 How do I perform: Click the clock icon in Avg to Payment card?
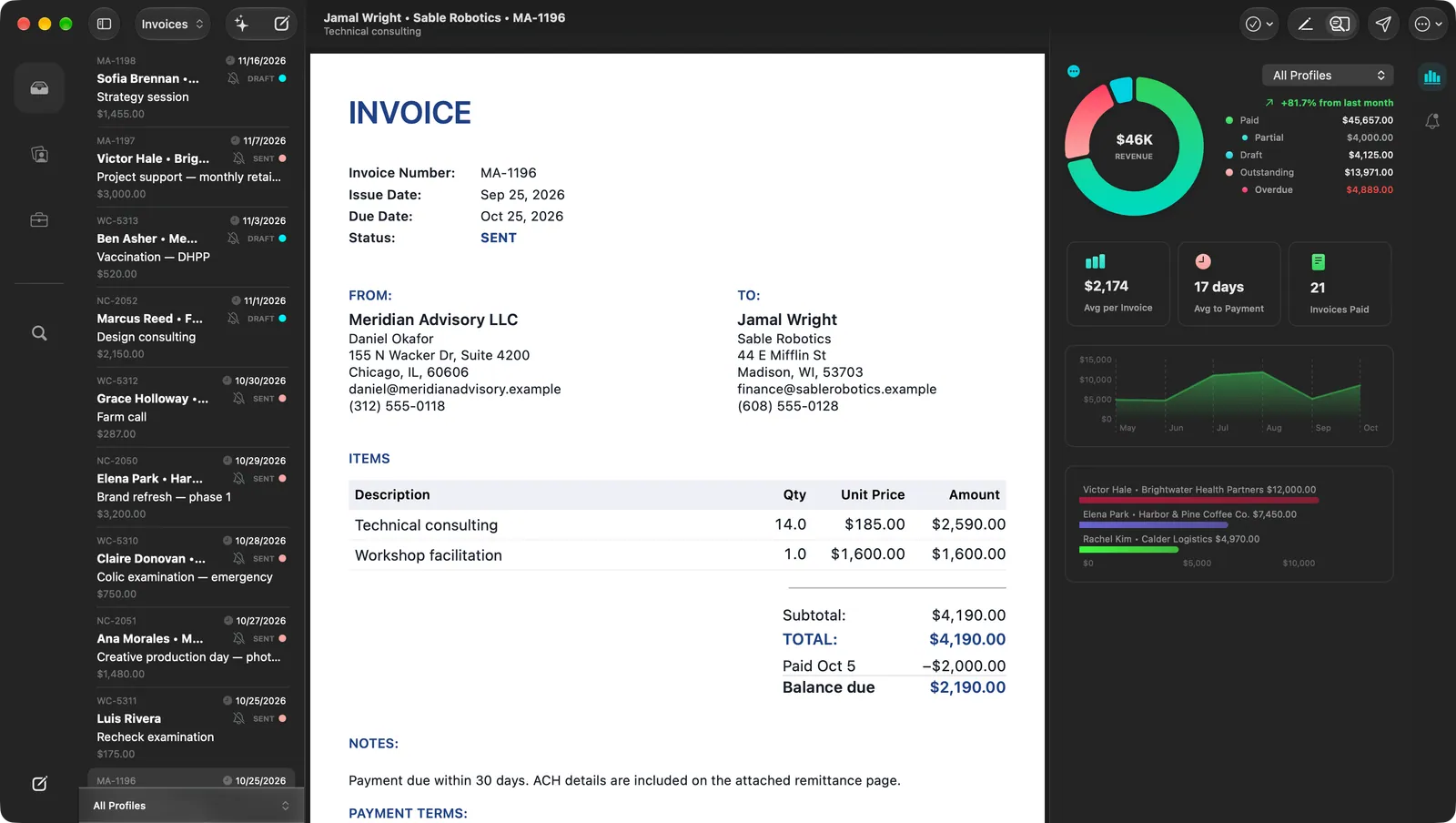pos(1203,262)
